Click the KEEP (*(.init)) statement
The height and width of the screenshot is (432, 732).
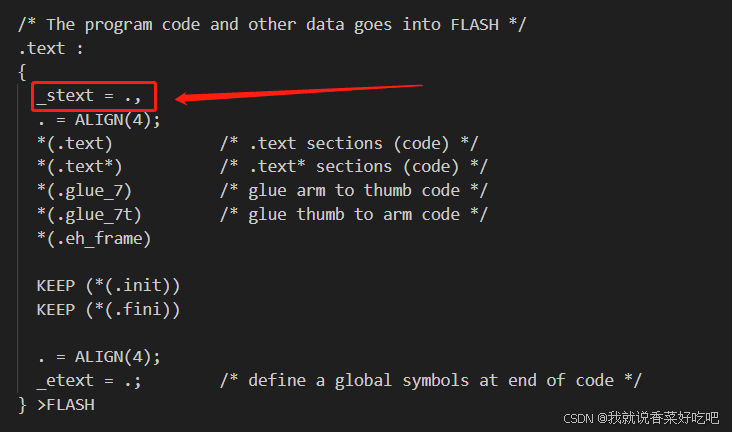point(108,285)
